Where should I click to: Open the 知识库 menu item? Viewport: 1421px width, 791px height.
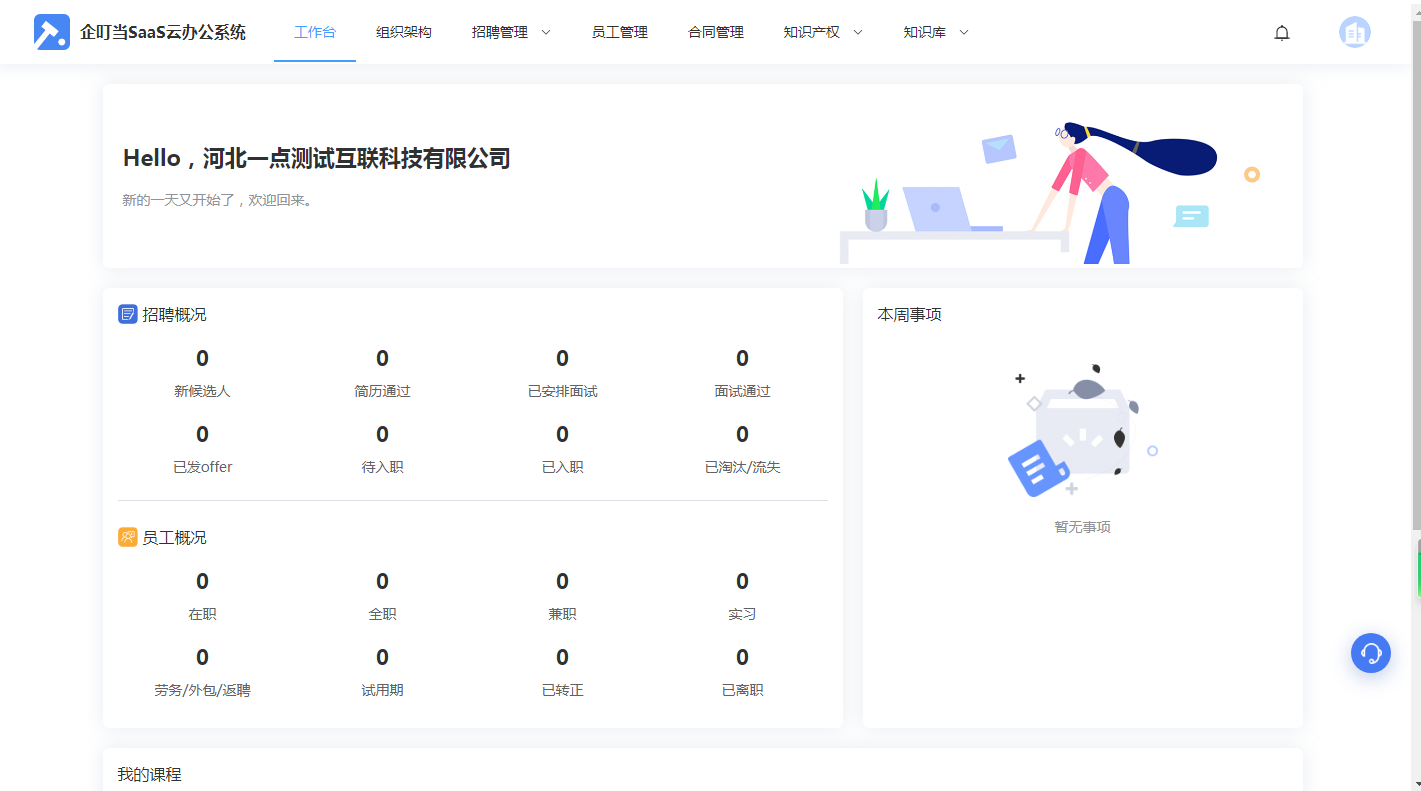point(925,32)
